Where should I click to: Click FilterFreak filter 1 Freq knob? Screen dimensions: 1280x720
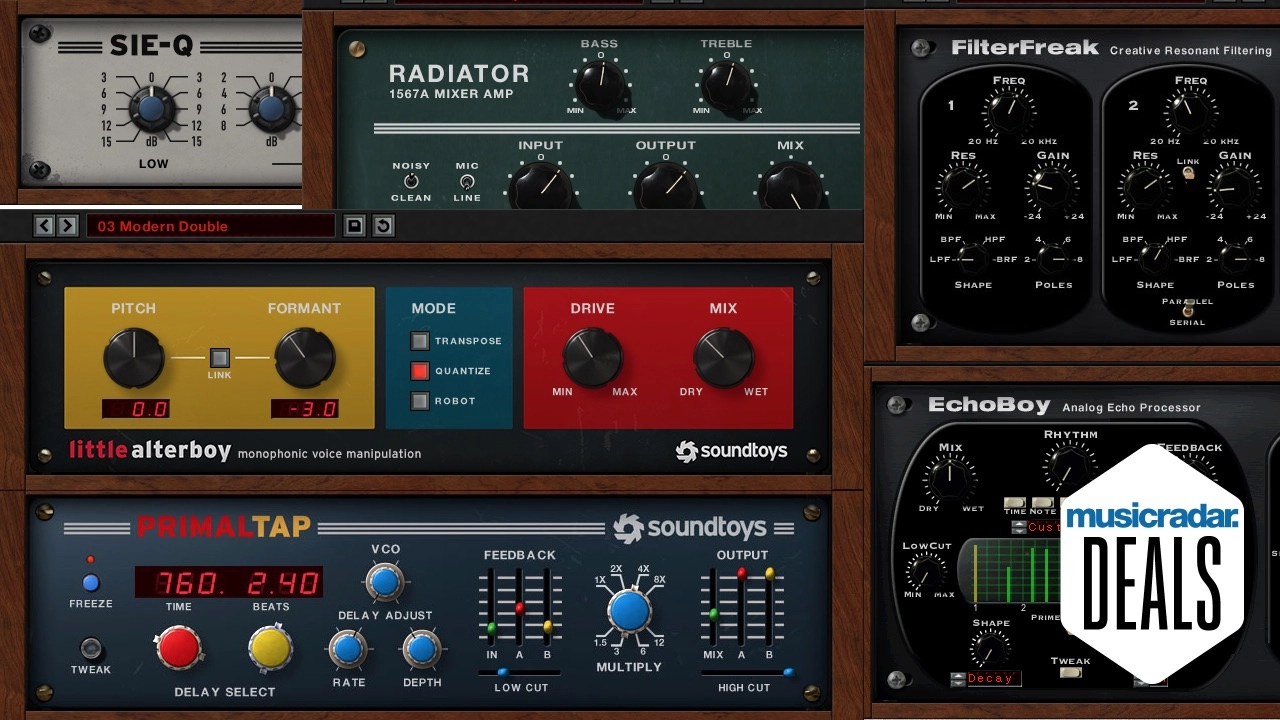[x=1008, y=111]
